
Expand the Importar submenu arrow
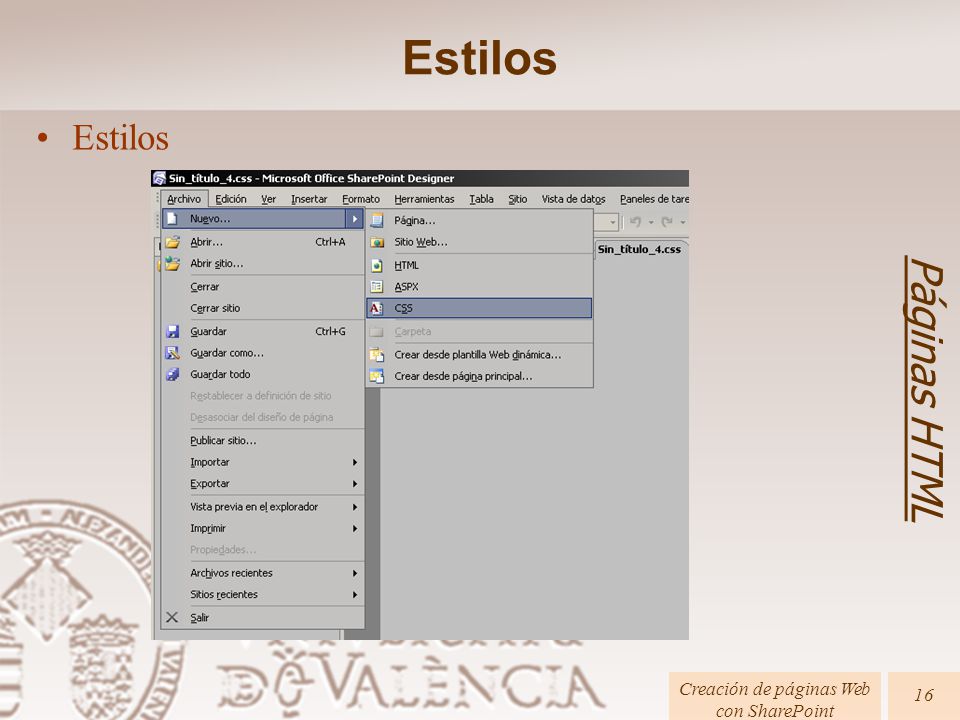pos(354,462)
